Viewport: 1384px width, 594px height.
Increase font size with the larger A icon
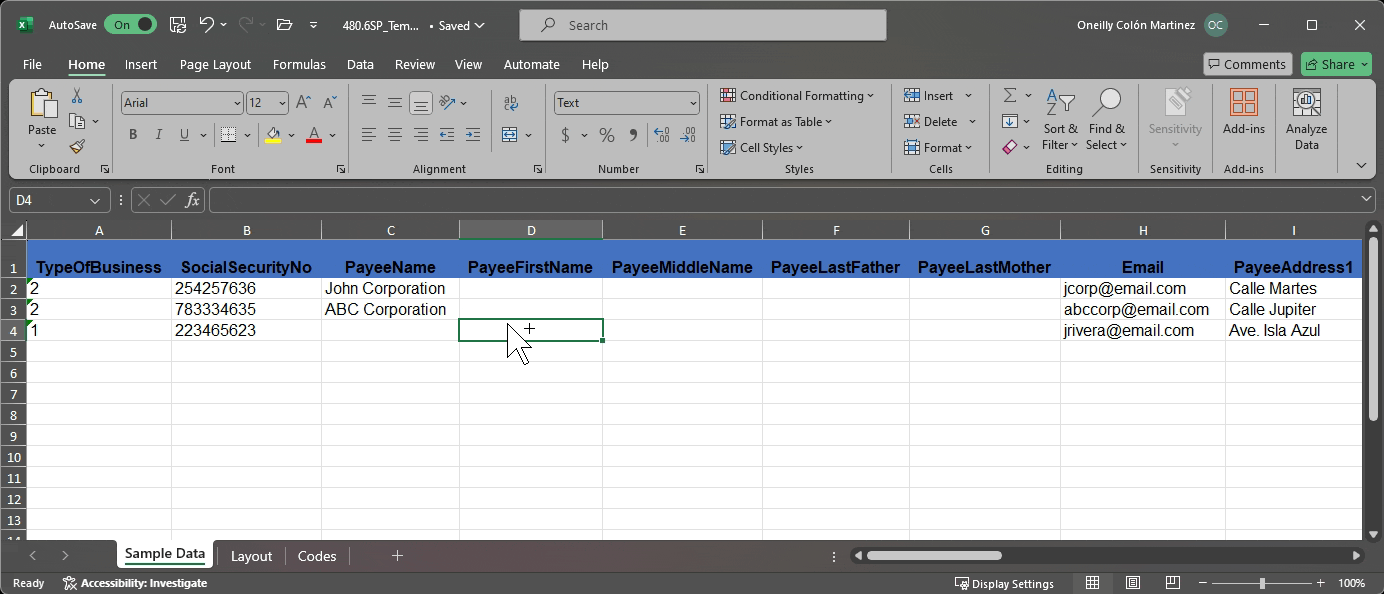(304, 102)
